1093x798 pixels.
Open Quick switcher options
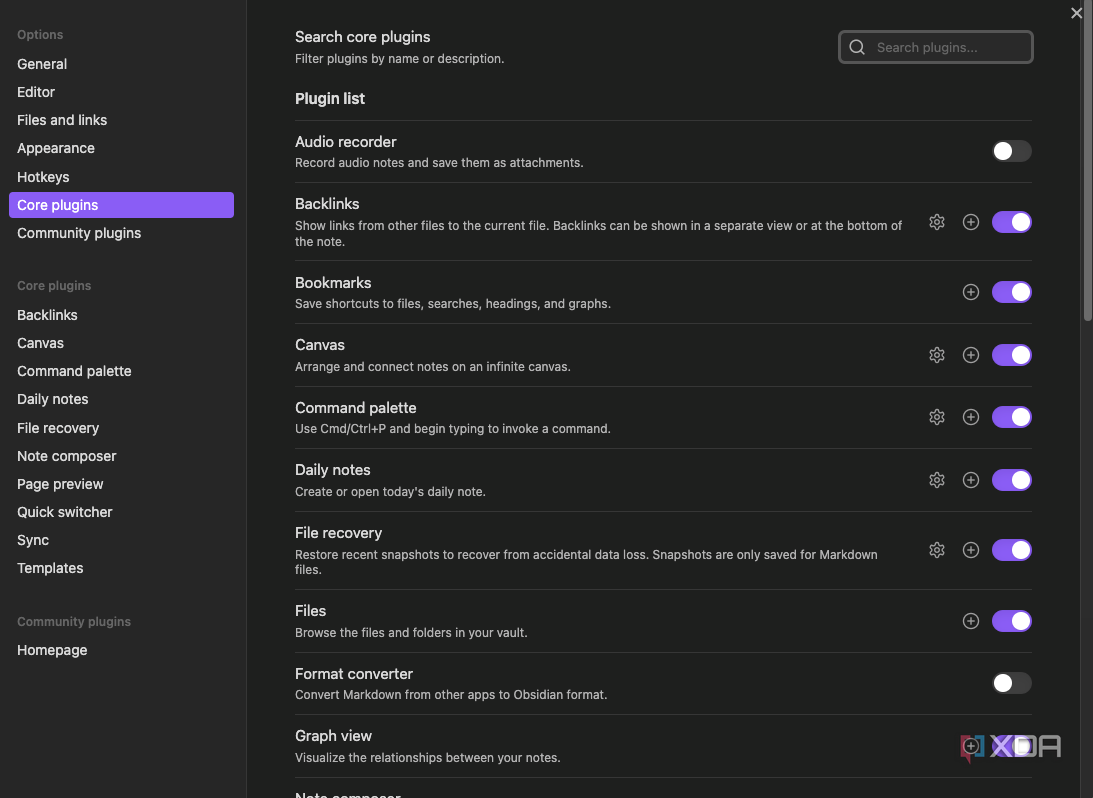pyautogui.click(x=121, y=512)
